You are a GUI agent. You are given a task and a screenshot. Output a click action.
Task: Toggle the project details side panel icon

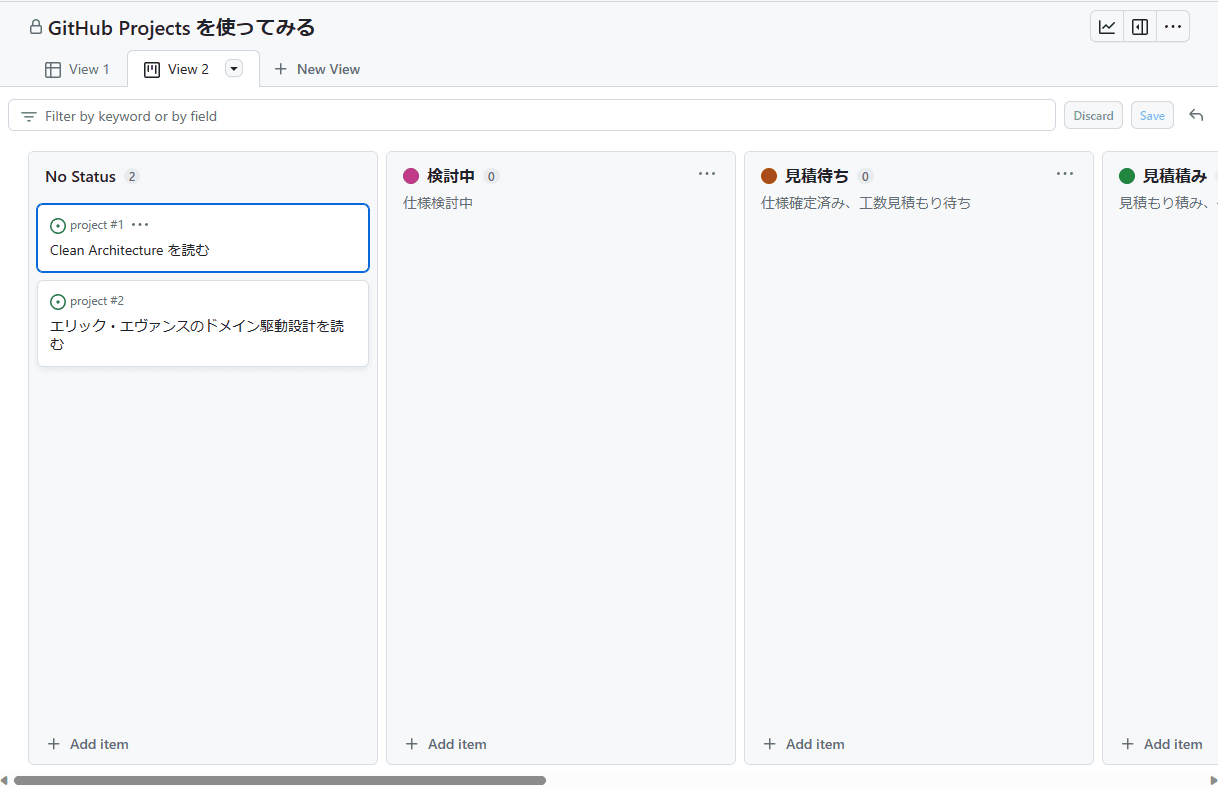tap(1140, 27)
